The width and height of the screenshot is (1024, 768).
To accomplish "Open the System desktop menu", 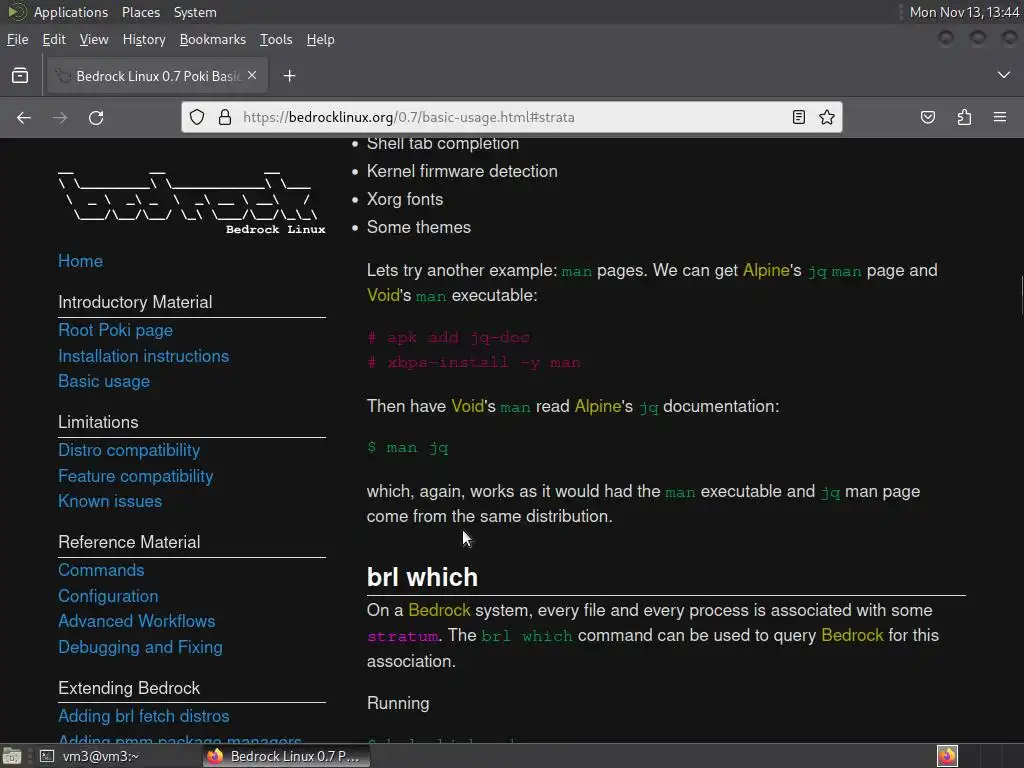I will point(195,12).
